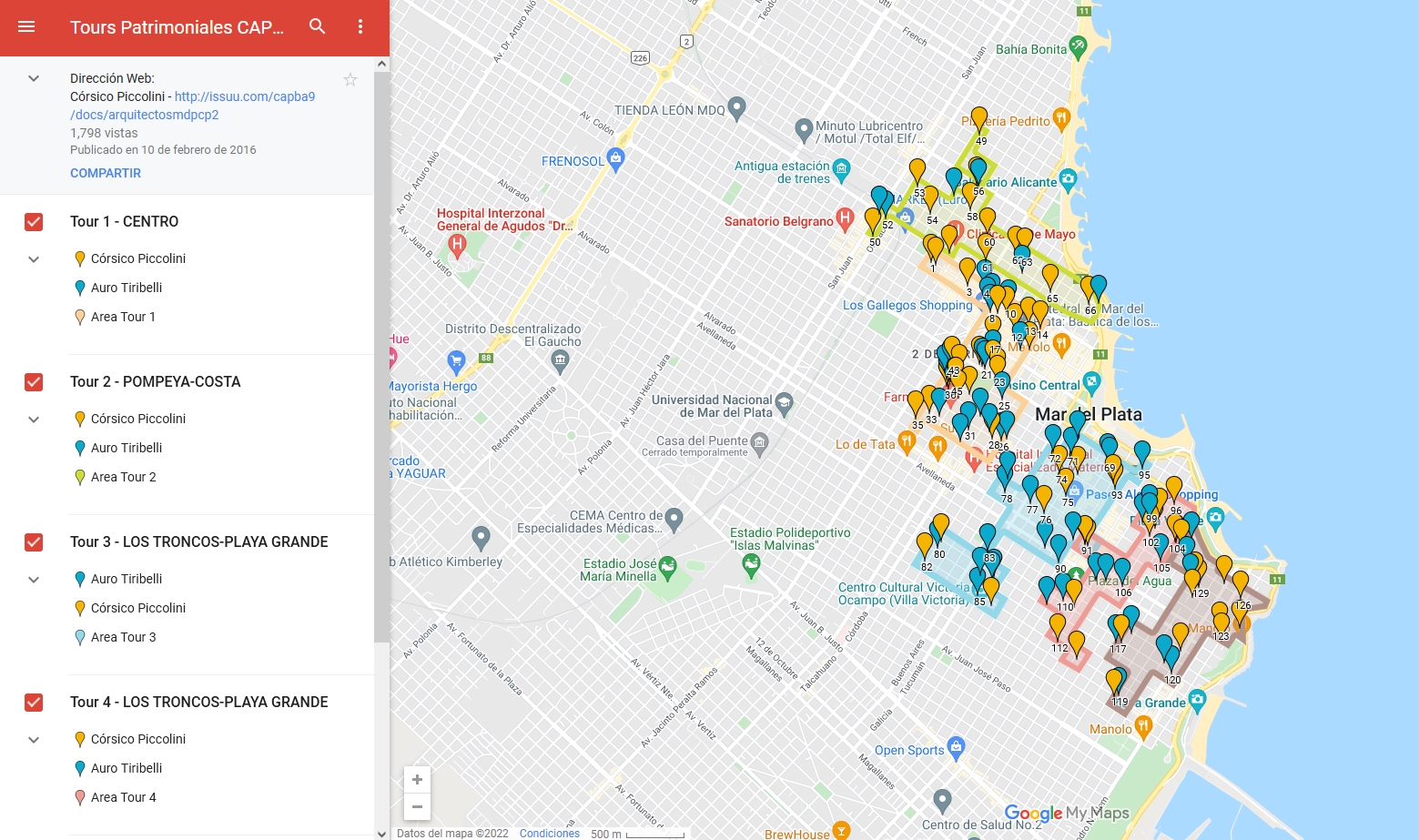Click the TIENDA LEÓN MDQ location pin

tap(737, 107)
